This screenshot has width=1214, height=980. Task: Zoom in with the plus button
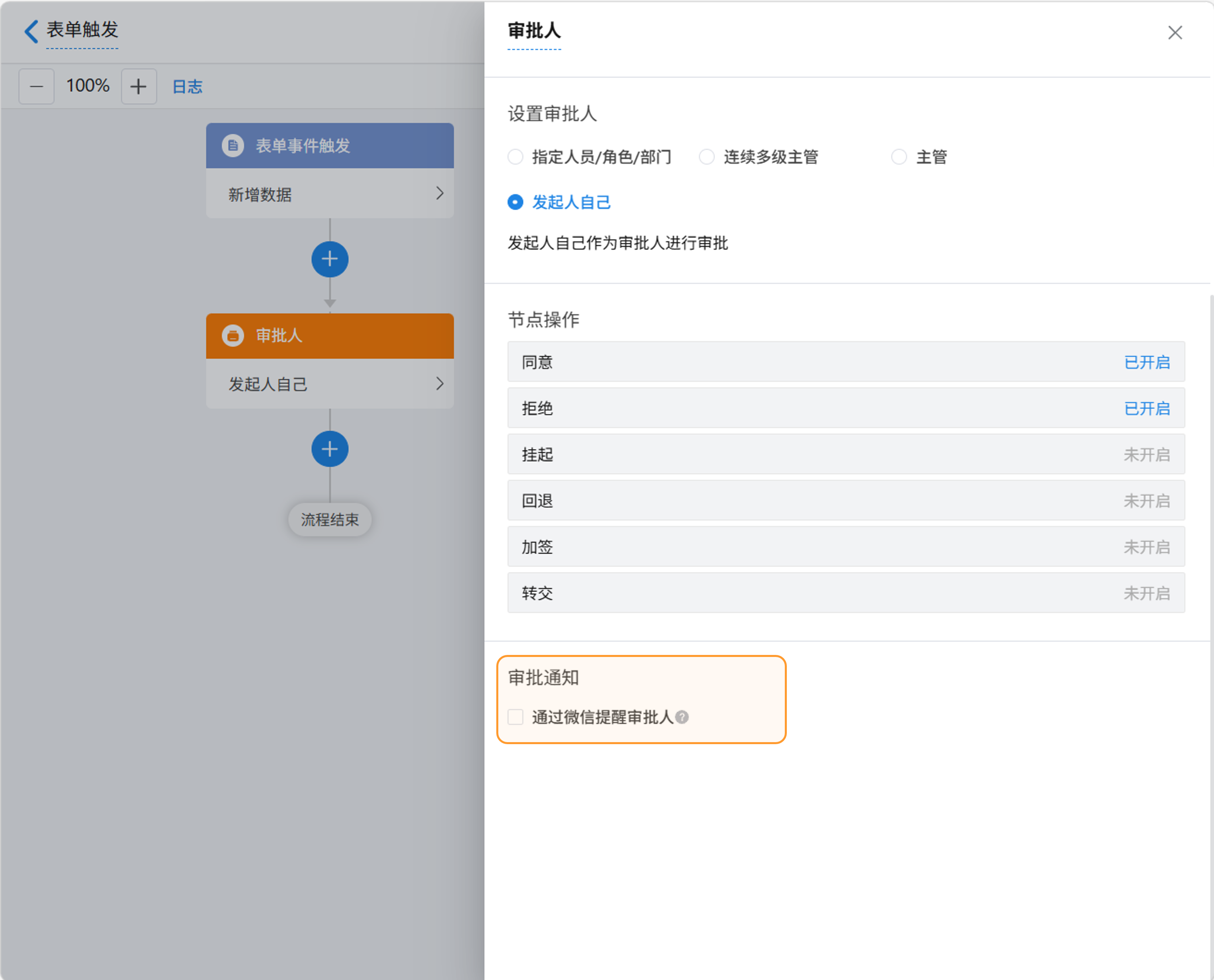tap(138, 86)
